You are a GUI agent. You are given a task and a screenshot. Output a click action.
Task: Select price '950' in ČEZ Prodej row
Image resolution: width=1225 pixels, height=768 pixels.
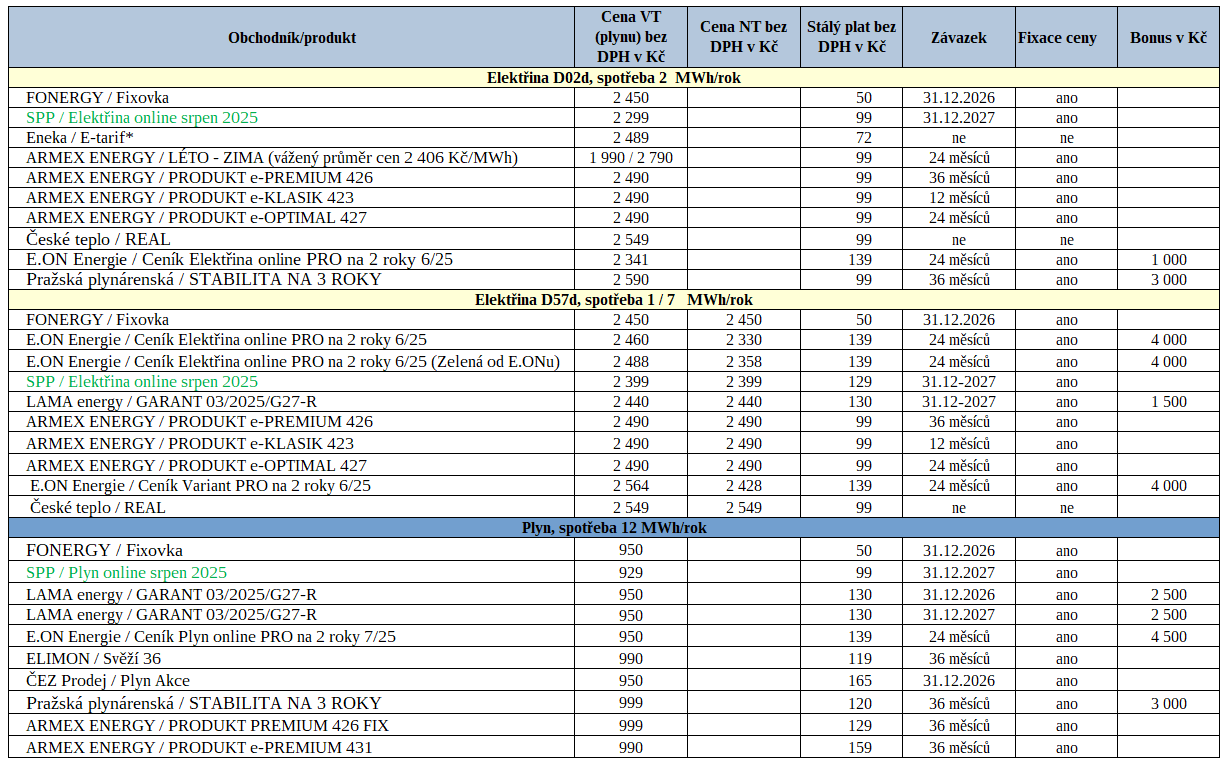[631, 681]
